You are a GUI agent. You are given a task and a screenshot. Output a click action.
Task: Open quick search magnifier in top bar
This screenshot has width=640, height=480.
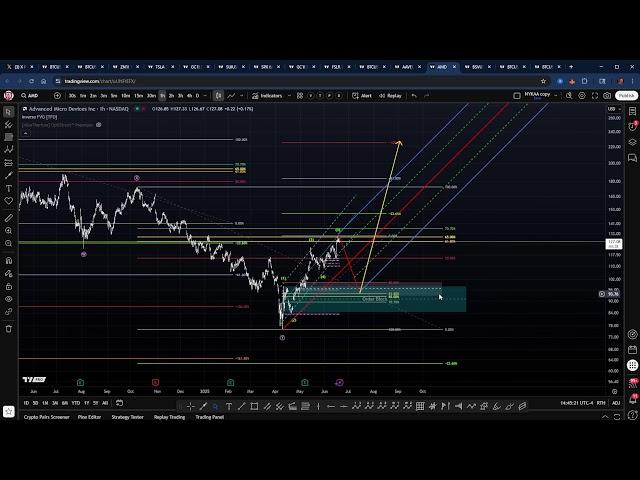coord(569,96)
